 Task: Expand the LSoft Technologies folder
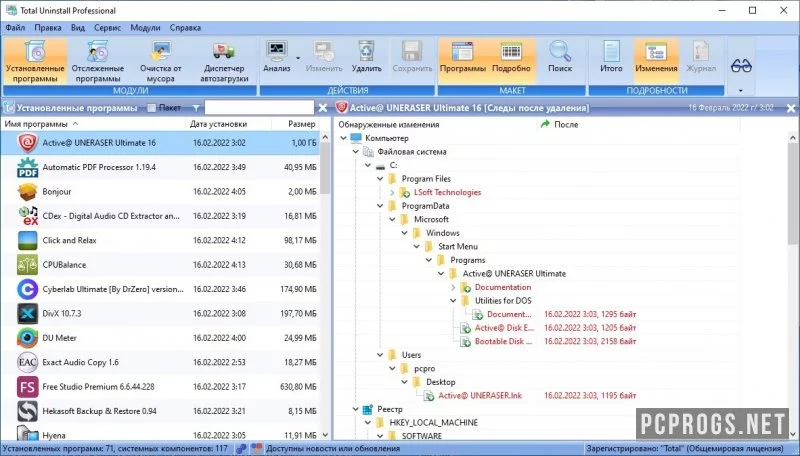392,192
